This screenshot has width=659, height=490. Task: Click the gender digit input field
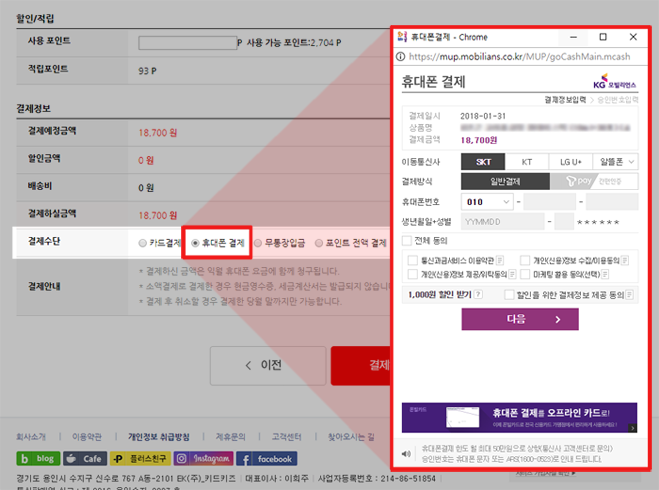(564, 222)
